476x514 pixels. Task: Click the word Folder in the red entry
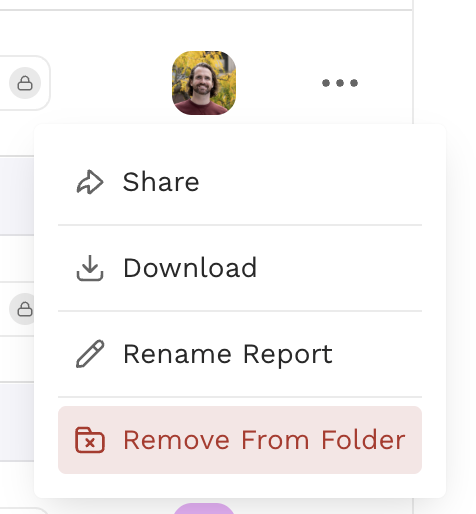point(363,440)
